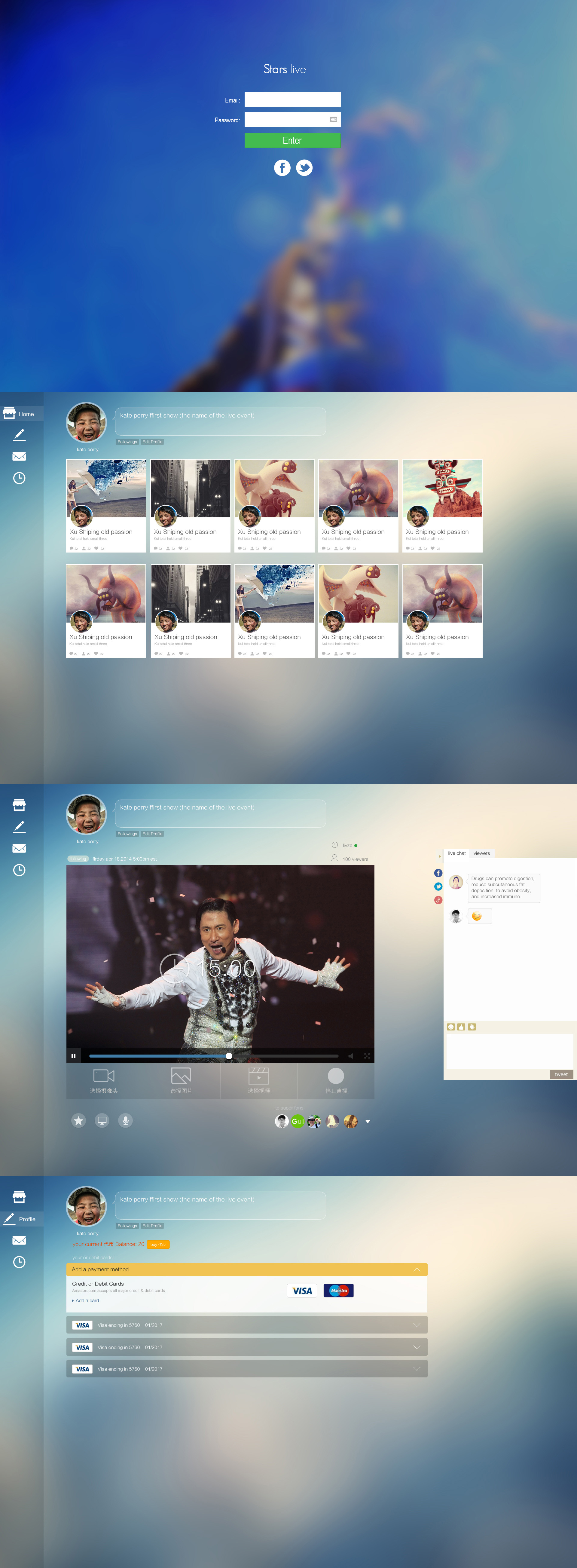Open the mail icon in the home screen sidebar
Image resolution: width=577 pixels, height=1568 pixels.
click(19, 456)
